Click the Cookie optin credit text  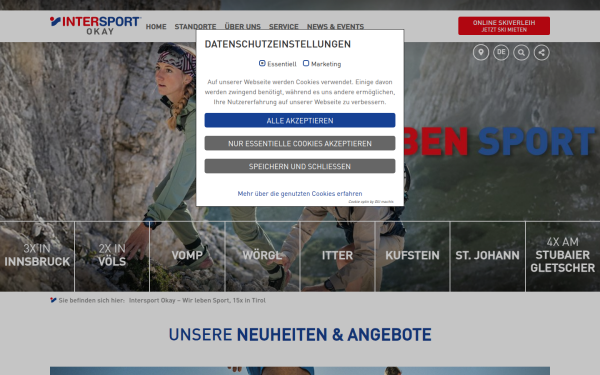[x=371, y=202]
